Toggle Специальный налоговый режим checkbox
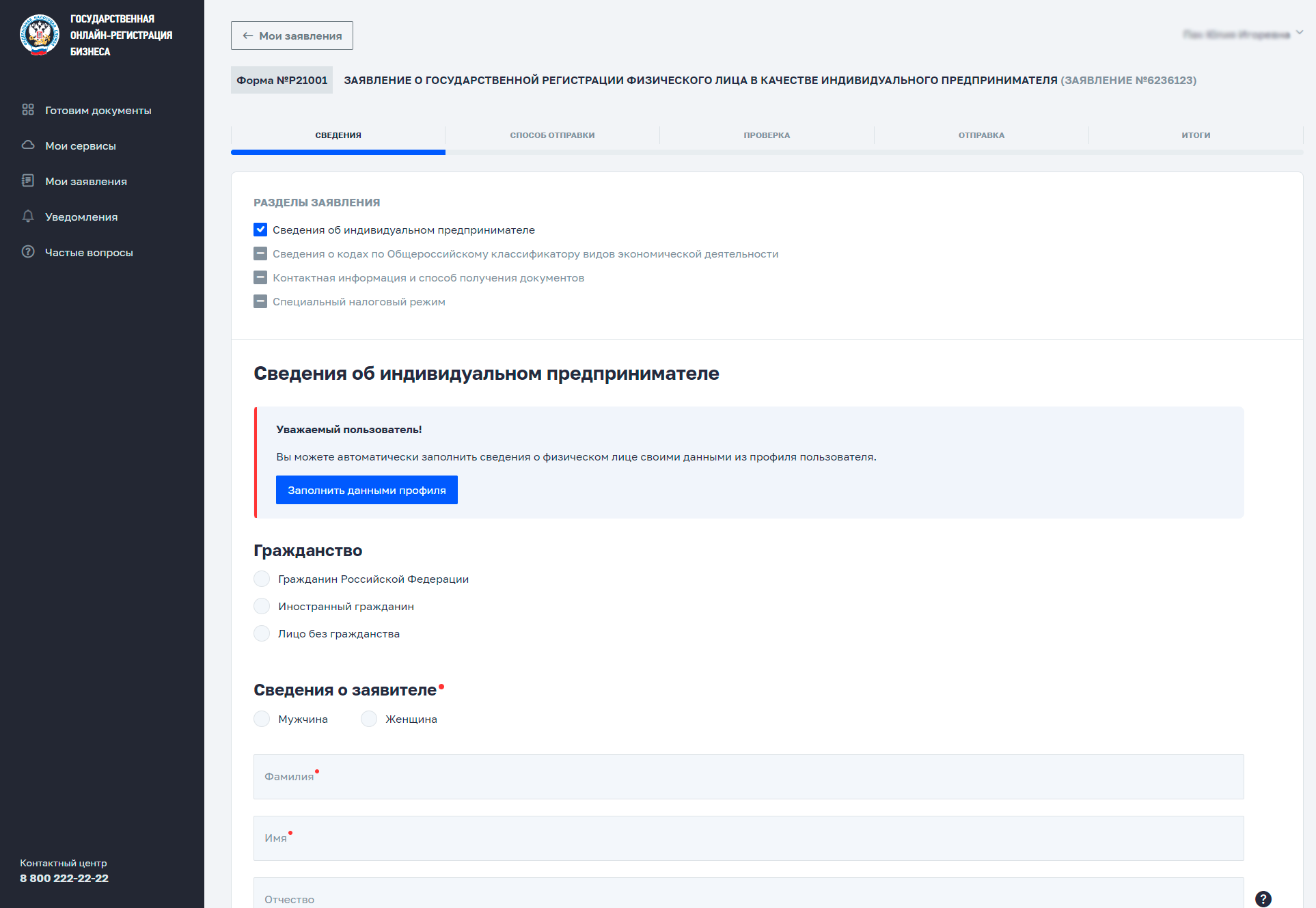The height and width of the screenshot is (908, 1316). [260, 301]
